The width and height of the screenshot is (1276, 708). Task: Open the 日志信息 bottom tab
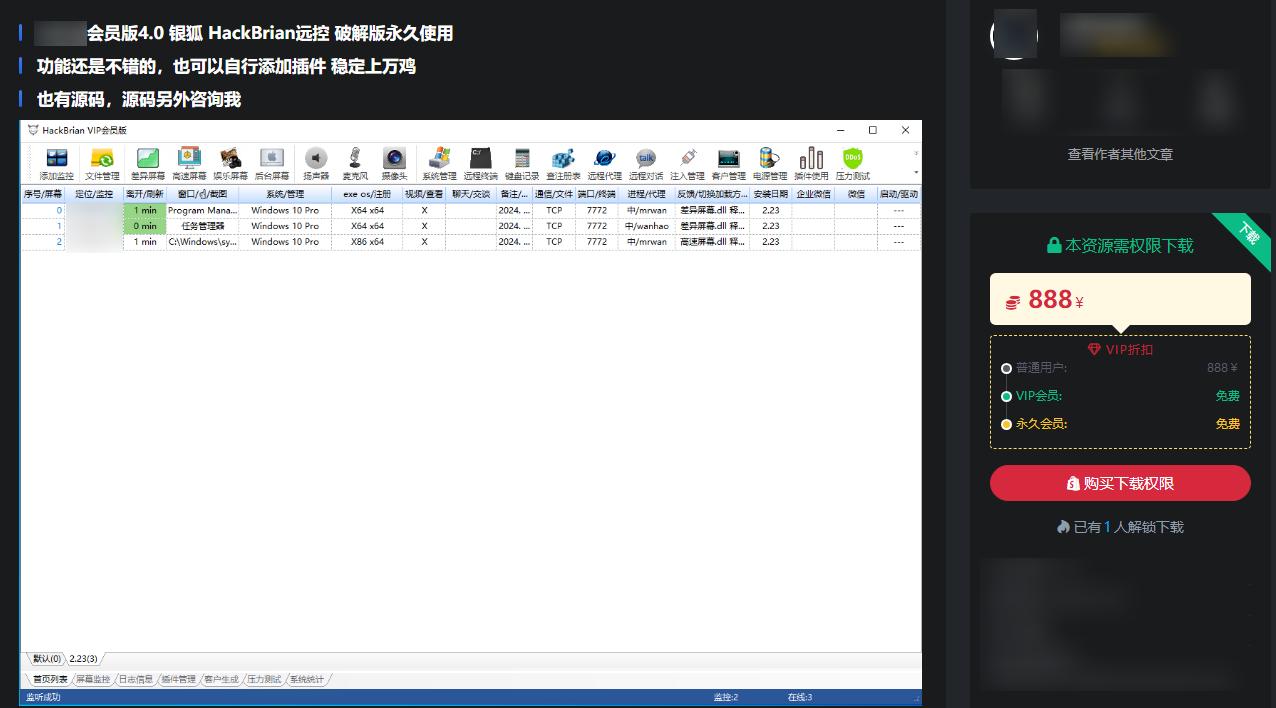(x=136, y=680)
